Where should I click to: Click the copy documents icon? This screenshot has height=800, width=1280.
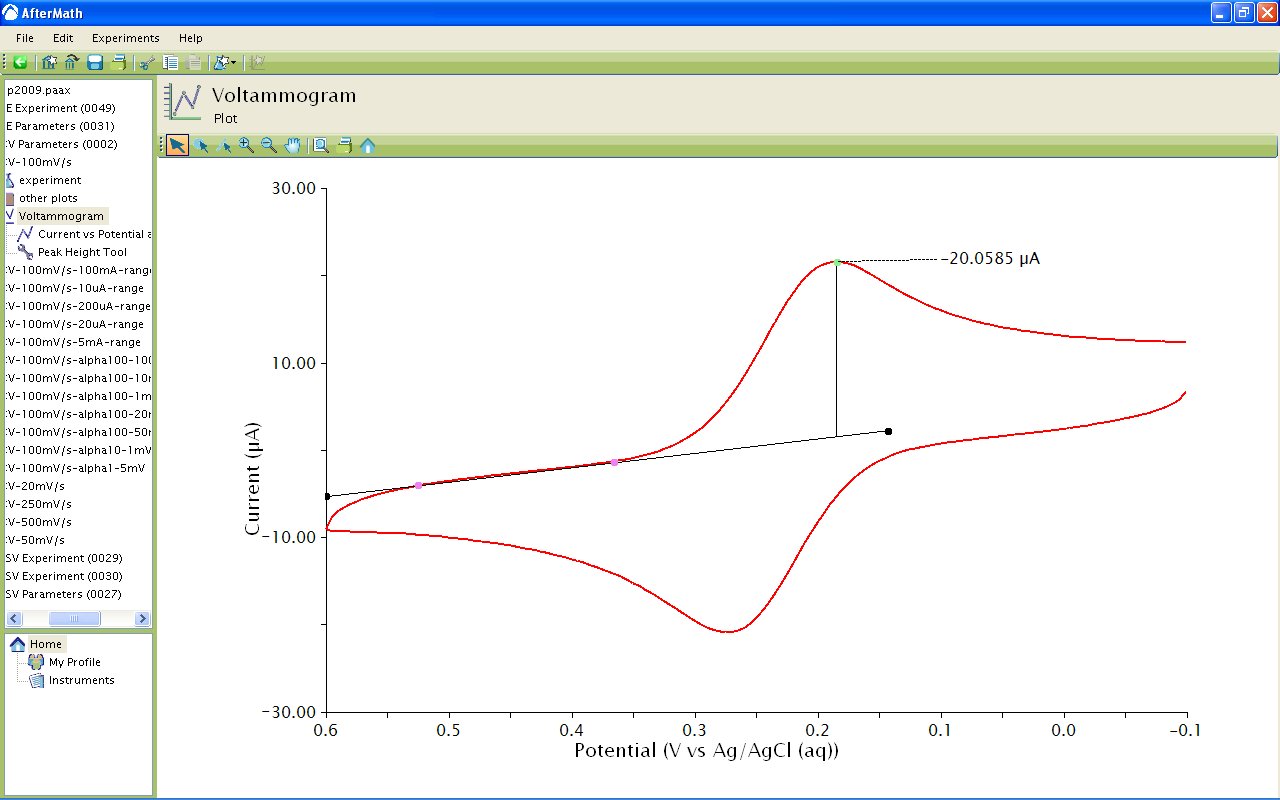[x=171, y=62]
